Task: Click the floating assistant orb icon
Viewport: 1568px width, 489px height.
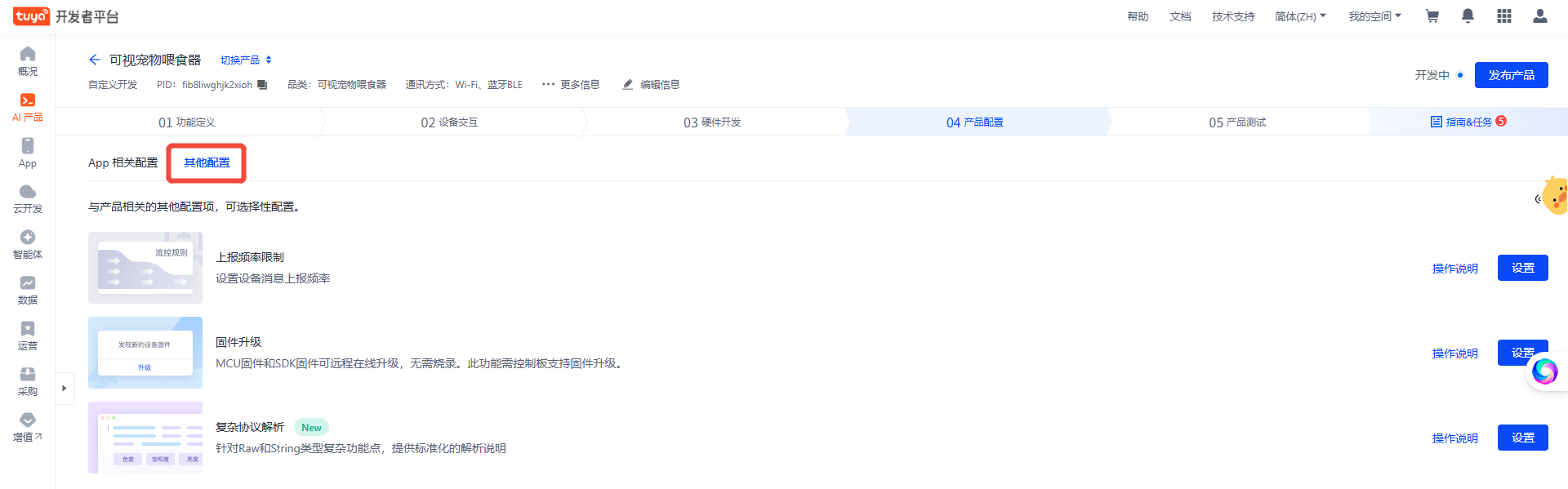Action: tap(1544, 371)
